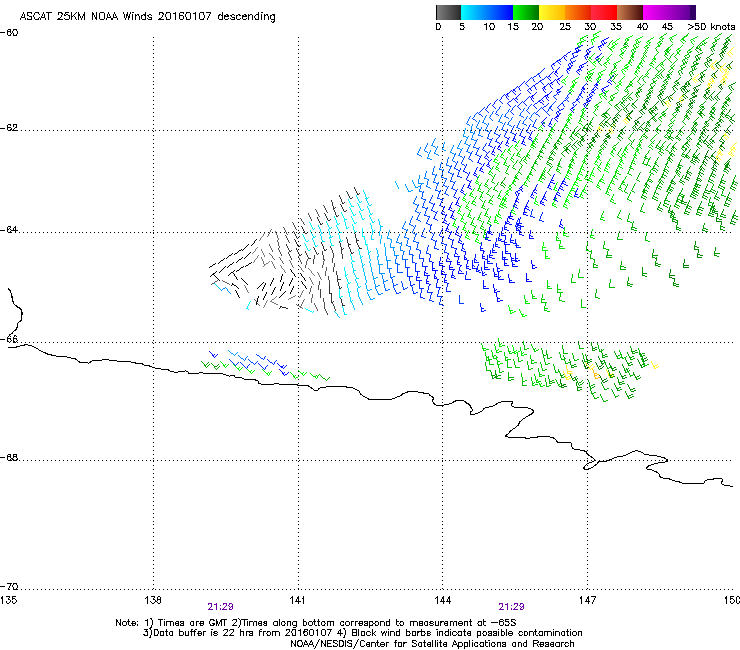Click the '40' label under the color bar
Image resolution: width=740 pixels, height=650 pixels.
point(642,27)
